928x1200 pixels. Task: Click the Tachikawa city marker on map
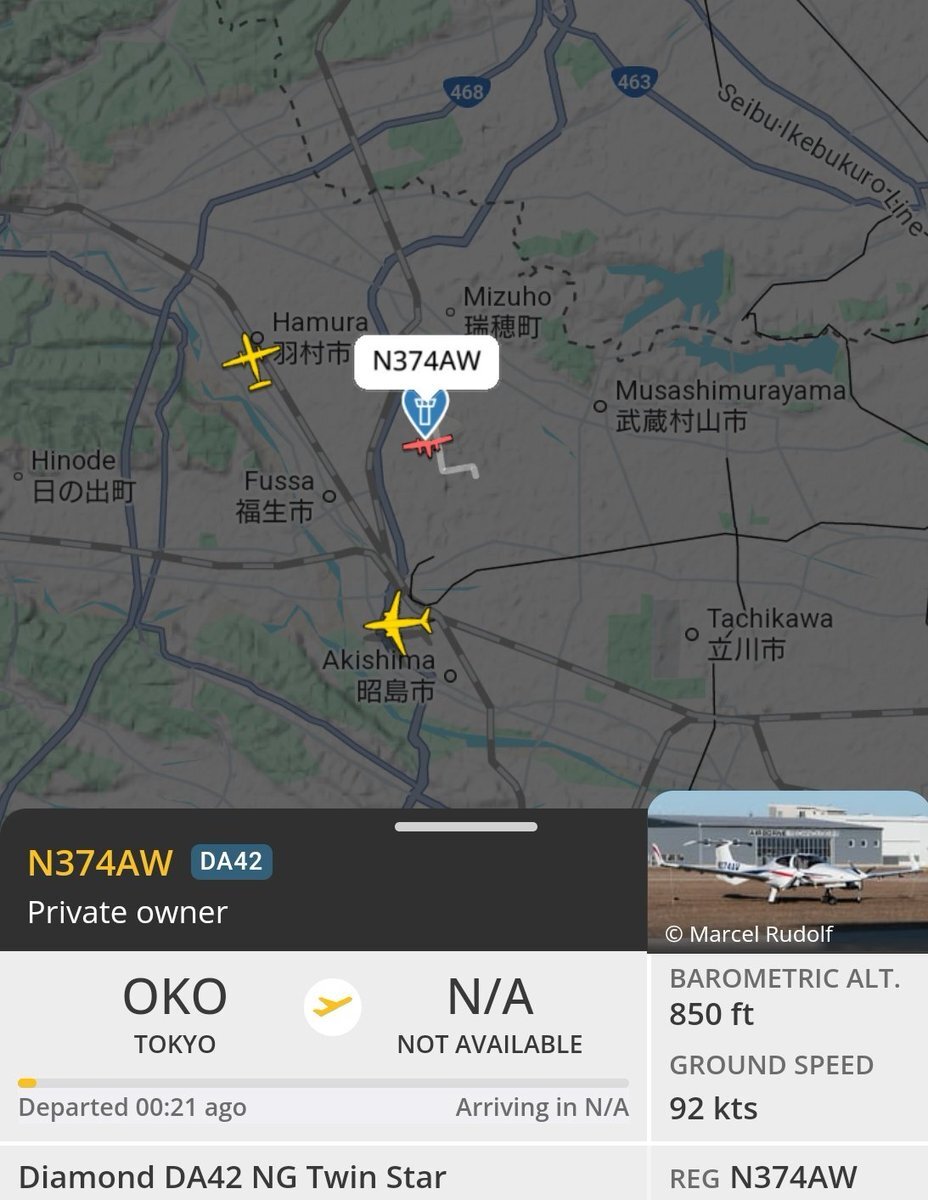(691, 634)
